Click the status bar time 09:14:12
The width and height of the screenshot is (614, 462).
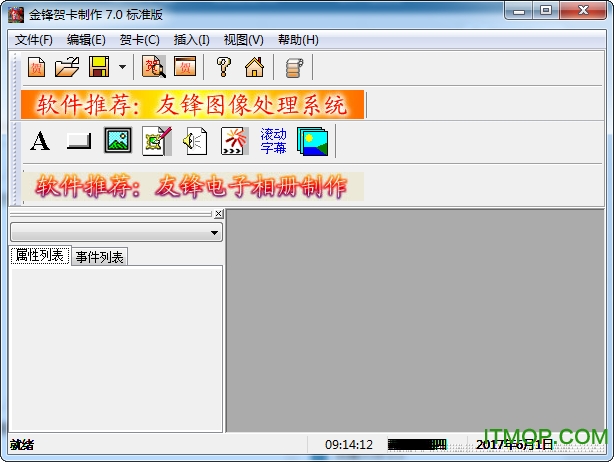pos(349,445)
